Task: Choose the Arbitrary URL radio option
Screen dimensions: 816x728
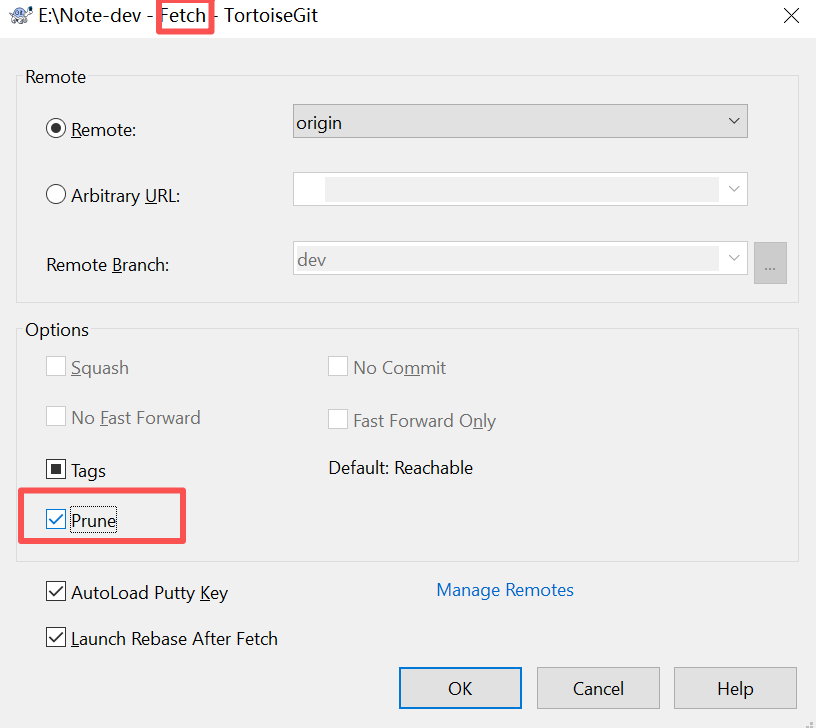Action: pos(56,195)
